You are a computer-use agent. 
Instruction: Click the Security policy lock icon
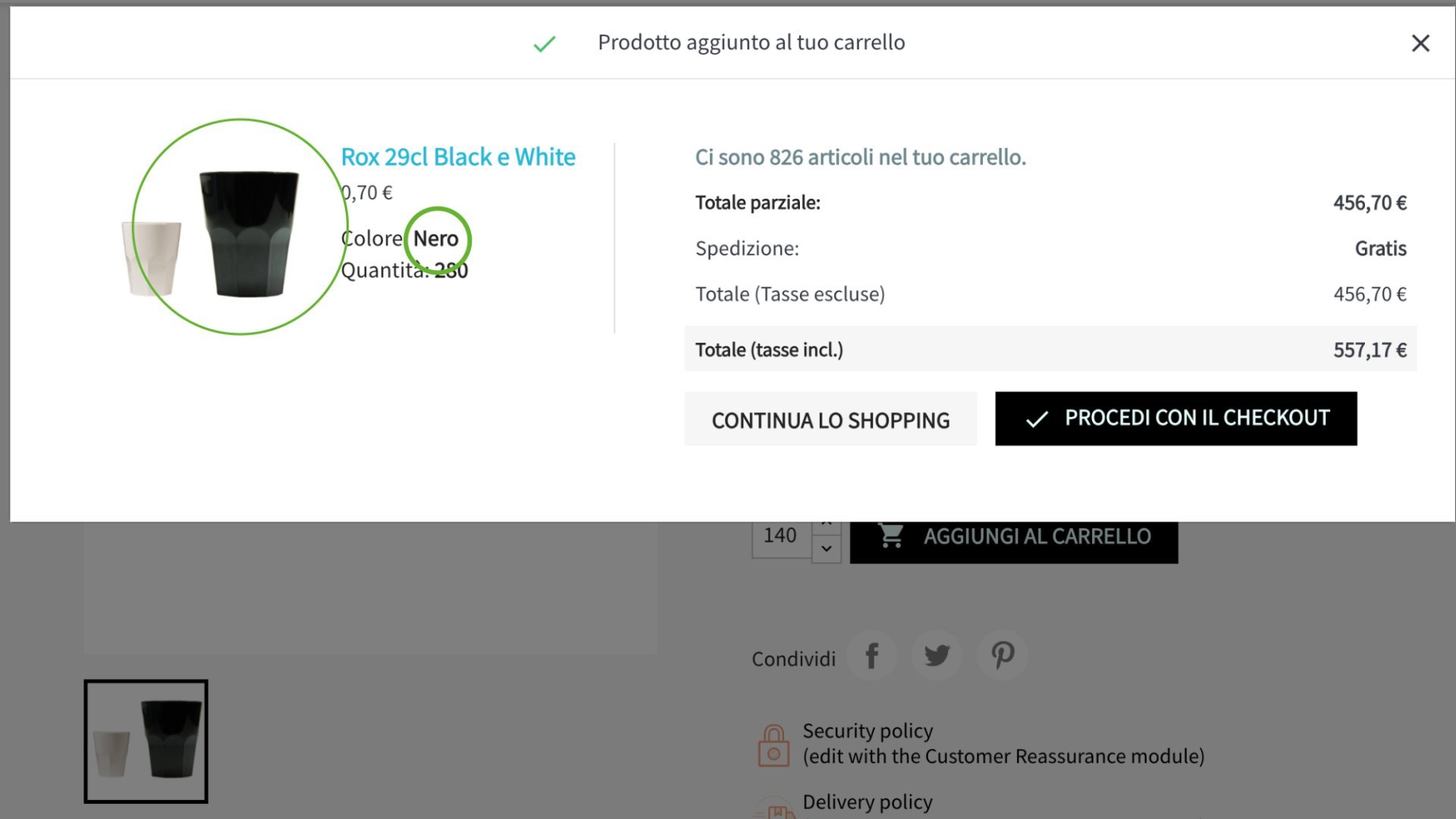pyautogui.click(x=773, y=745)
